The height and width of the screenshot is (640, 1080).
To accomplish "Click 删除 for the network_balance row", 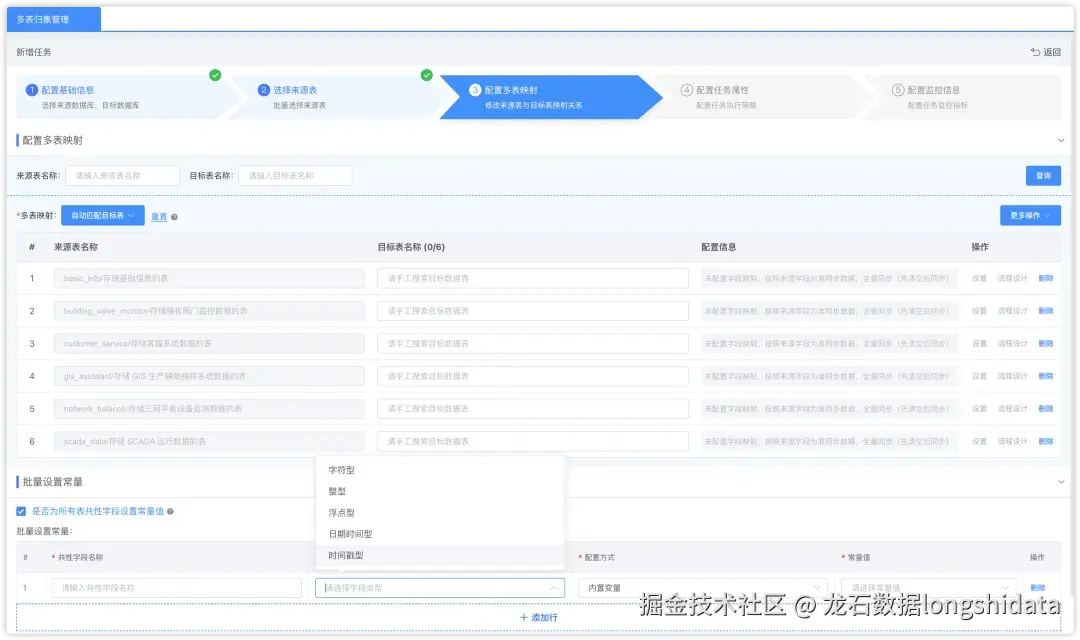I will click(x=1046, y=409).
